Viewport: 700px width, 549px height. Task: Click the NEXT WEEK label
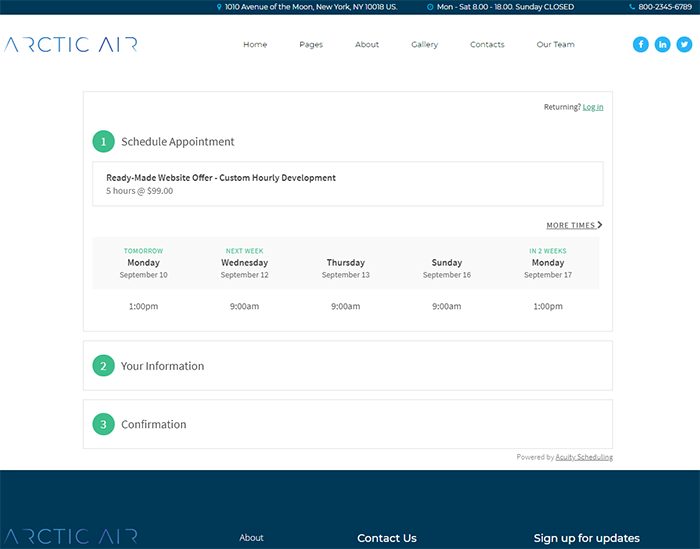tap(244, 251)
